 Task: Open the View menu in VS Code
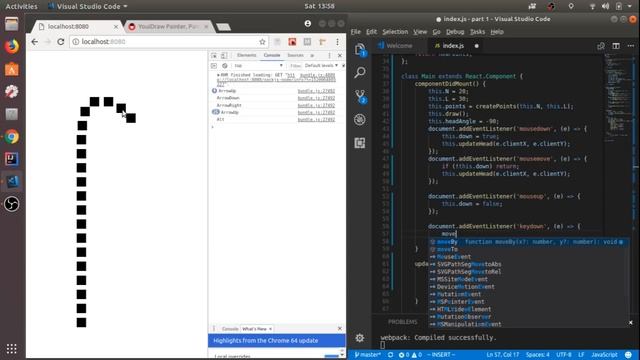[420, 32]
